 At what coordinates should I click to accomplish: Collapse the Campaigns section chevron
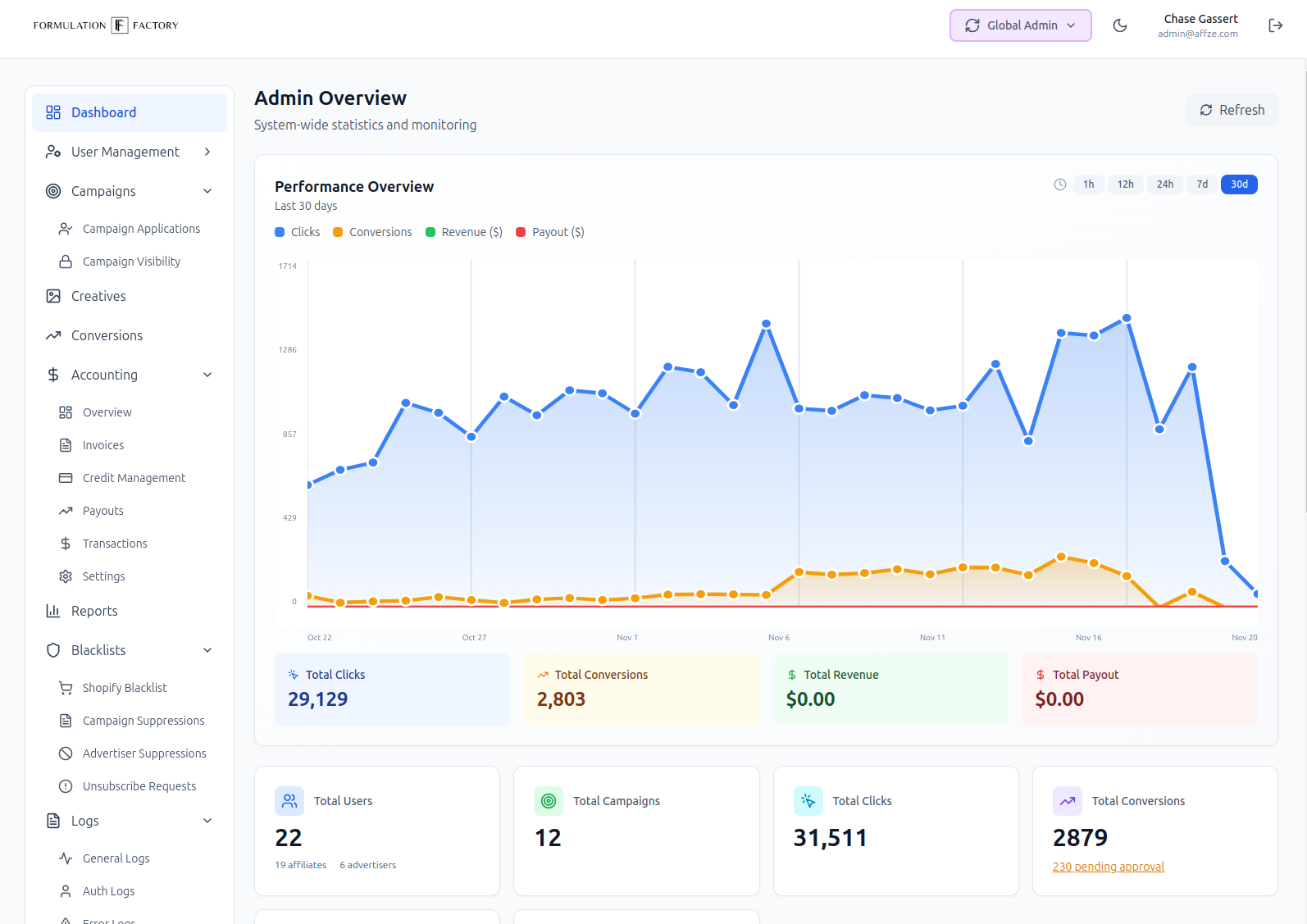[207, 191]
